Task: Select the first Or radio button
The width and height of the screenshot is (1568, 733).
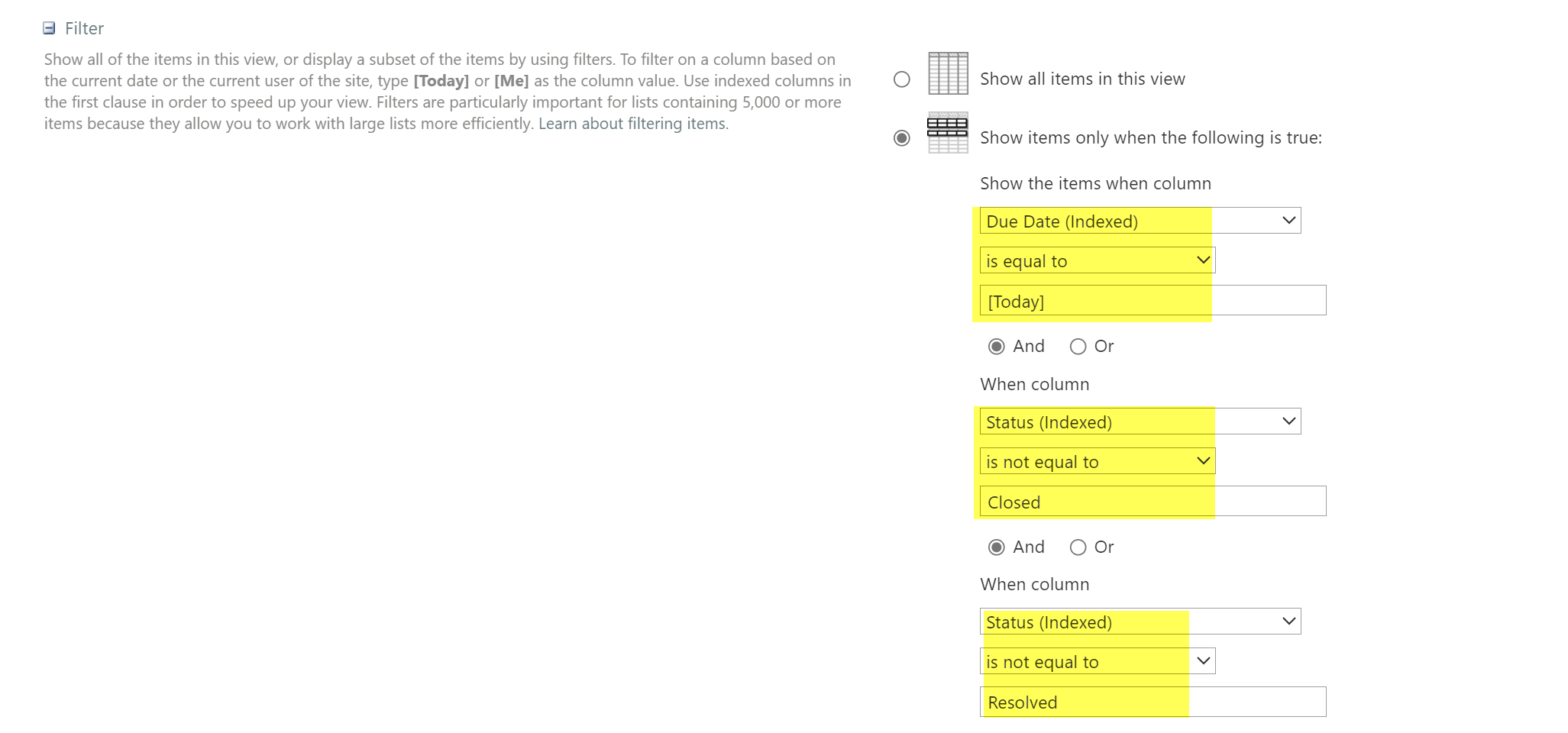Action: click(1078, 347)
